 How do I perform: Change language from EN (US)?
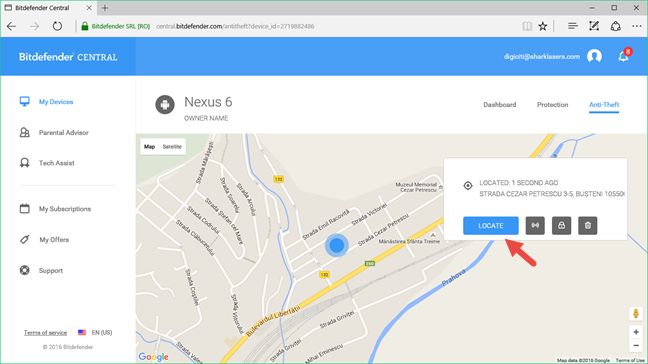tap(95, 333)
